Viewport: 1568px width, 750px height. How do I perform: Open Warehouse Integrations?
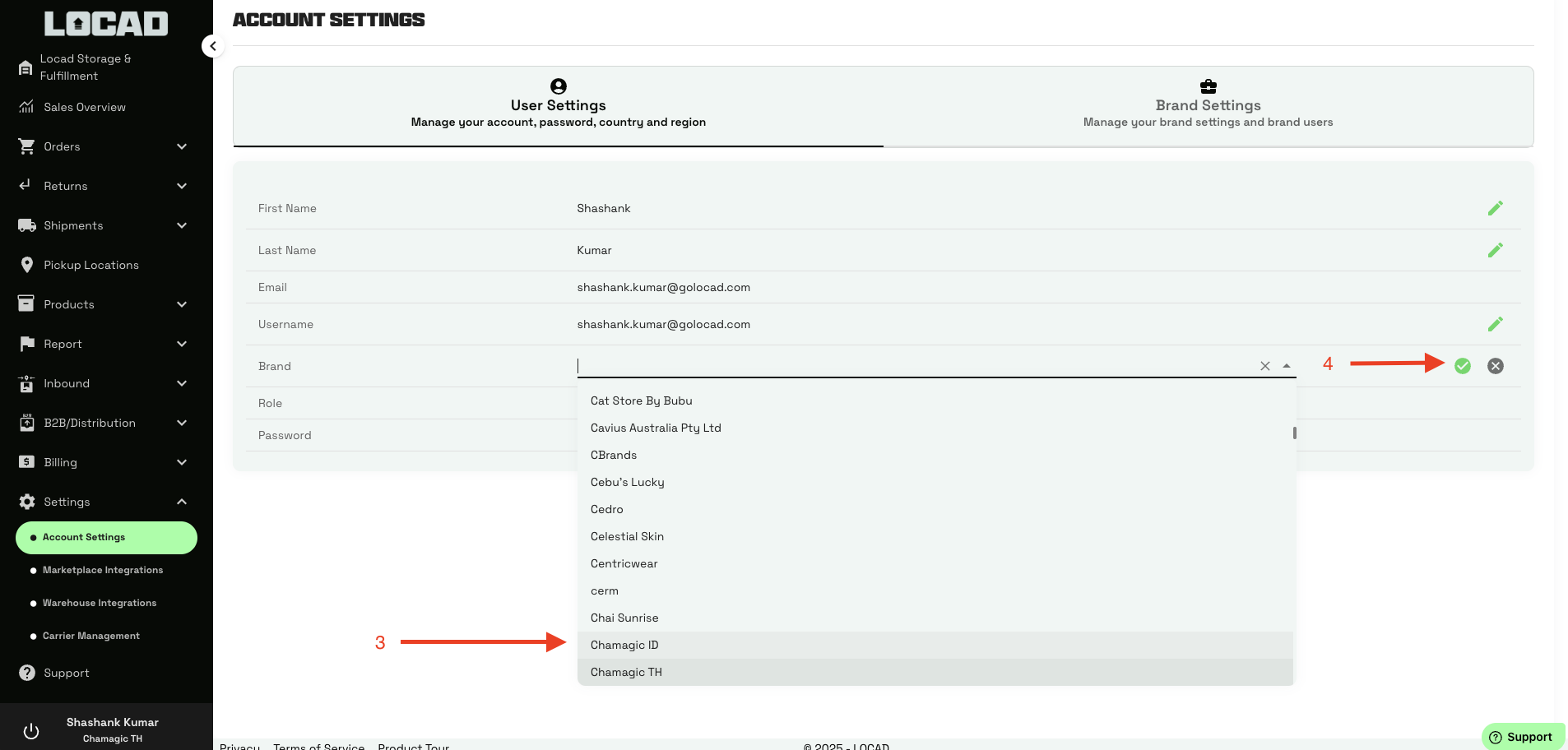coord(100,603)
